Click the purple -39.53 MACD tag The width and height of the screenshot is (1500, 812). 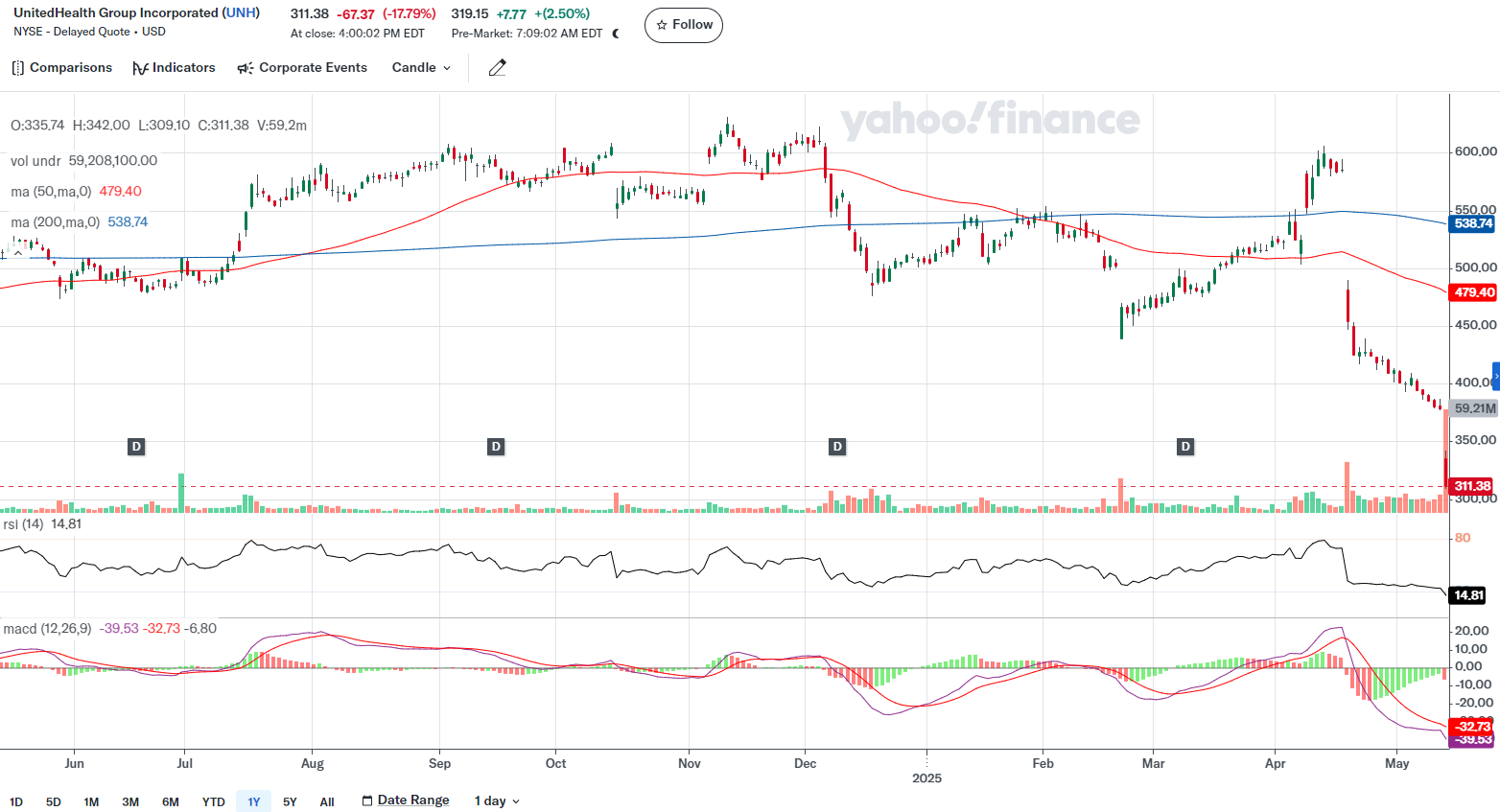1472,740
